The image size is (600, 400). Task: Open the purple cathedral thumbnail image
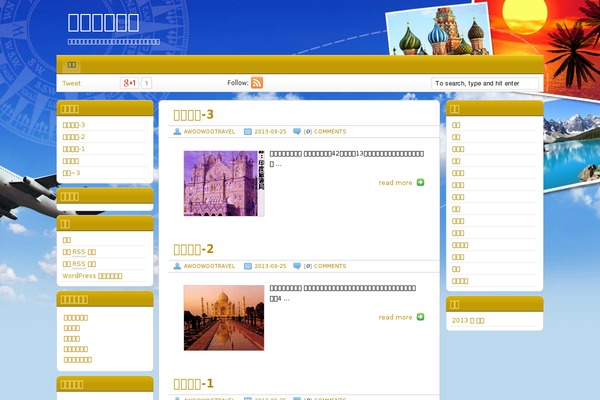(224, 183)
